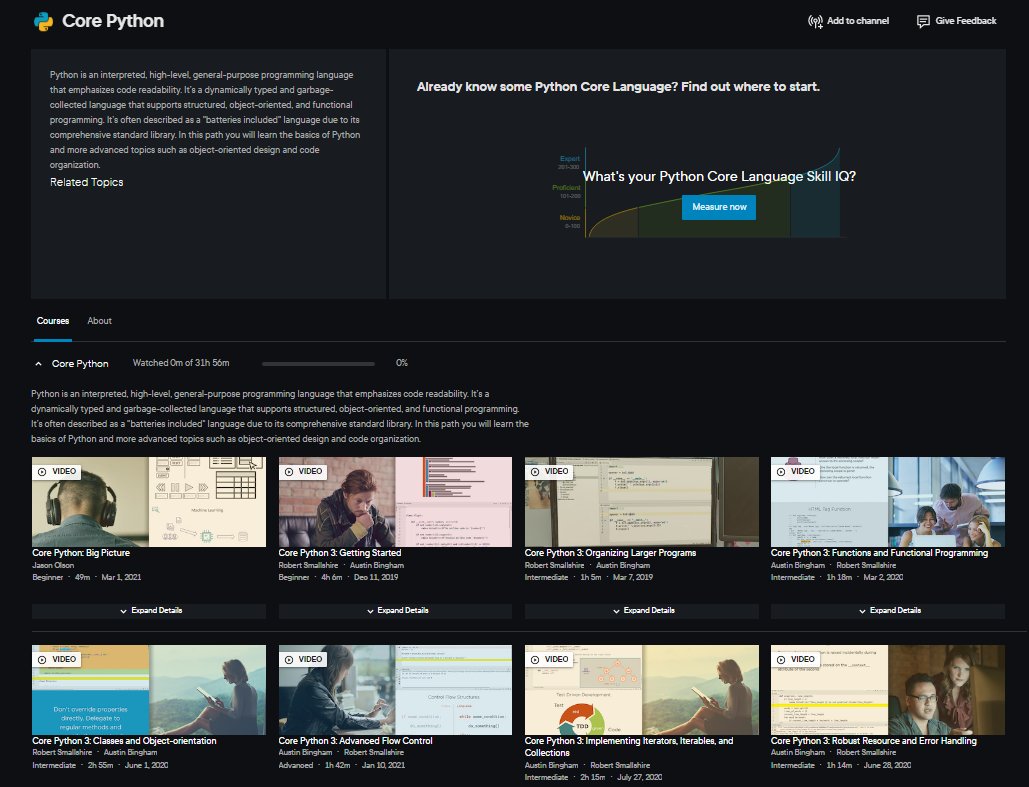Click author Jason Olson
The image size is (1029, 787).
pos(53,565)
